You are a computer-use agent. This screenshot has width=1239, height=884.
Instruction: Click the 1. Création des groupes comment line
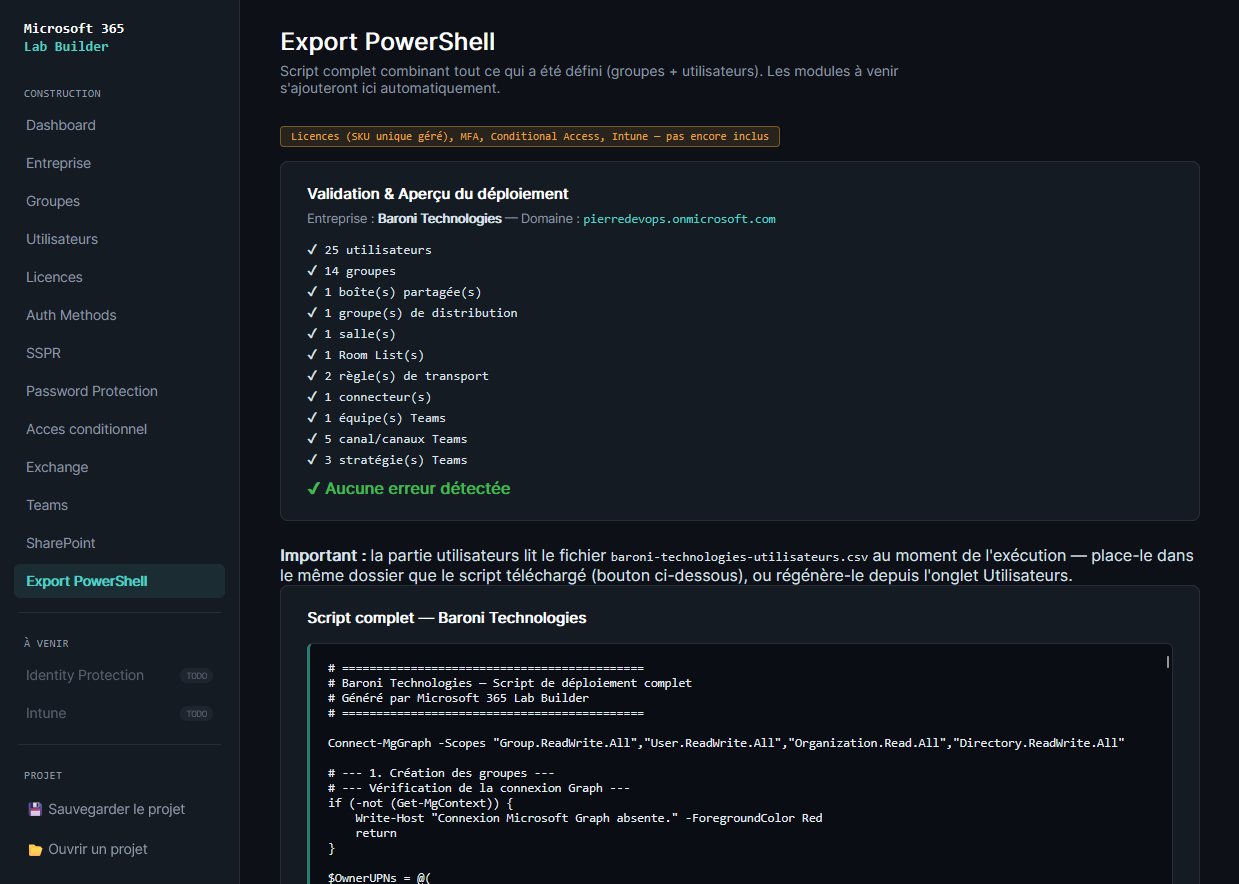coord(441,773)
